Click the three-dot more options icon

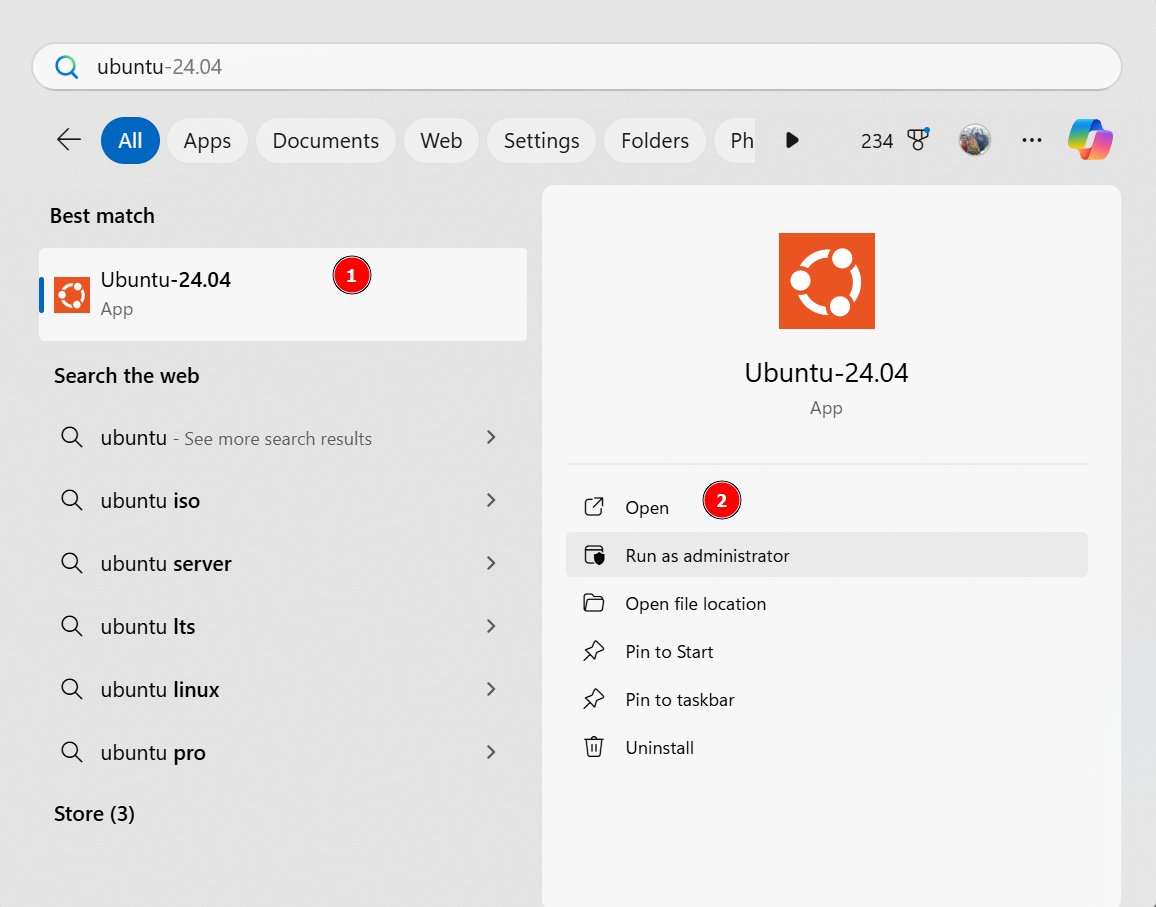point(1032,140)
